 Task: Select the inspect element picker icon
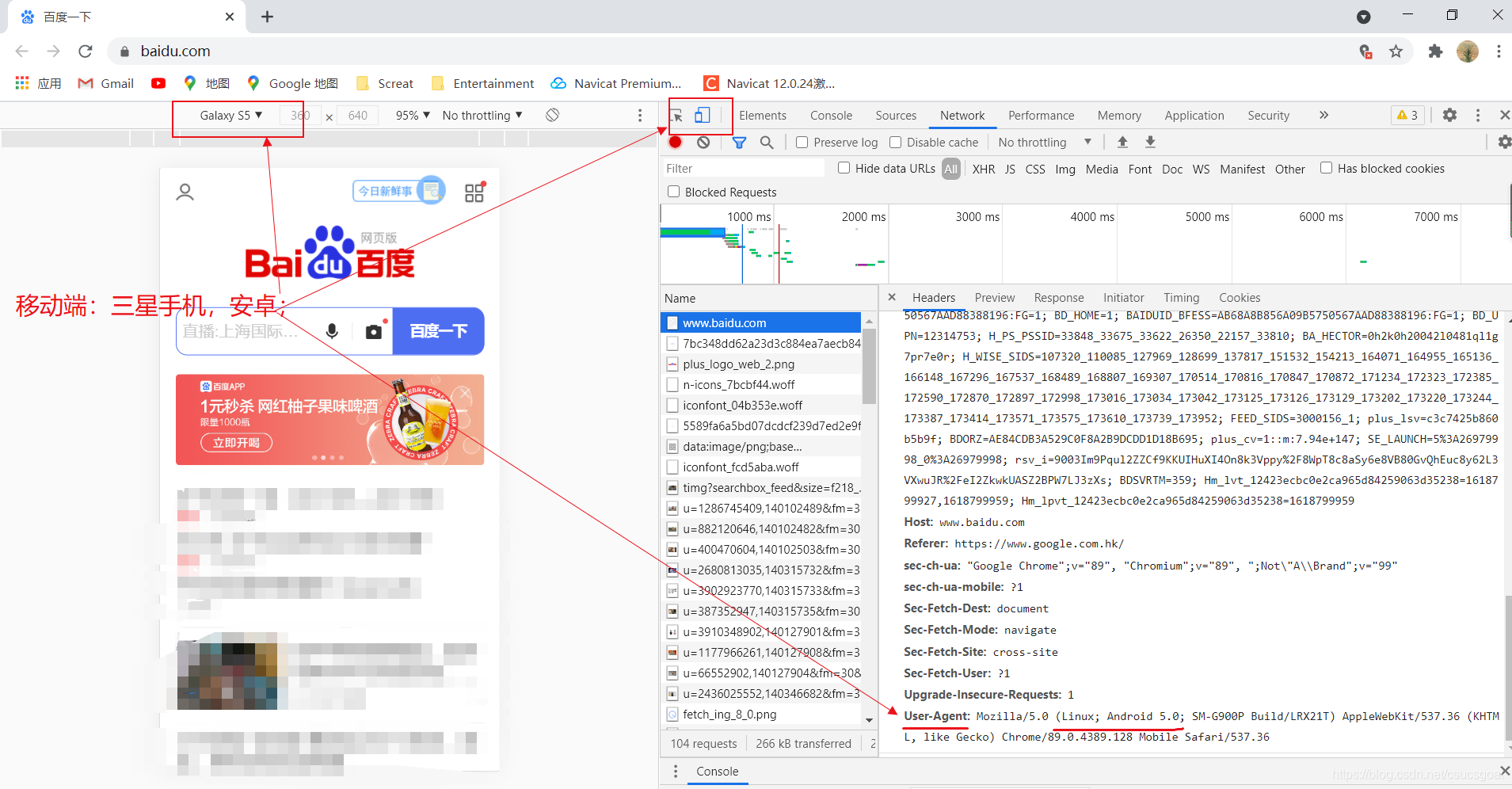[677, 116]
